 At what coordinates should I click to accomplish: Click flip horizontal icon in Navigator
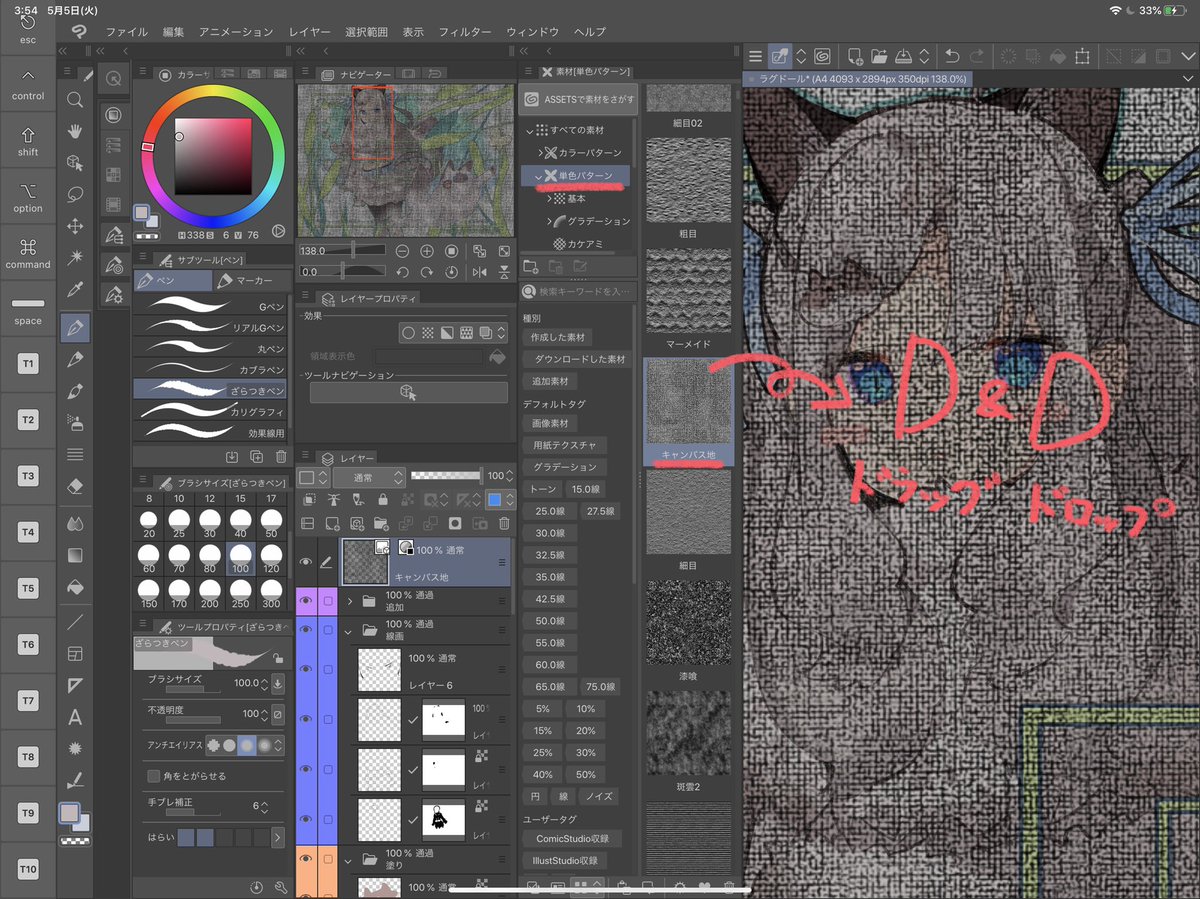point(479,271)
